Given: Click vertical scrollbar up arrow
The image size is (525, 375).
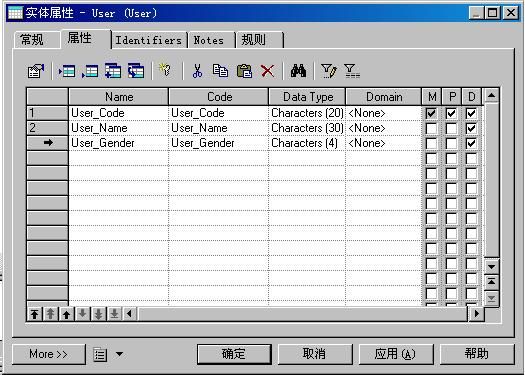Looking at the screenshot, I should [492, 96].
